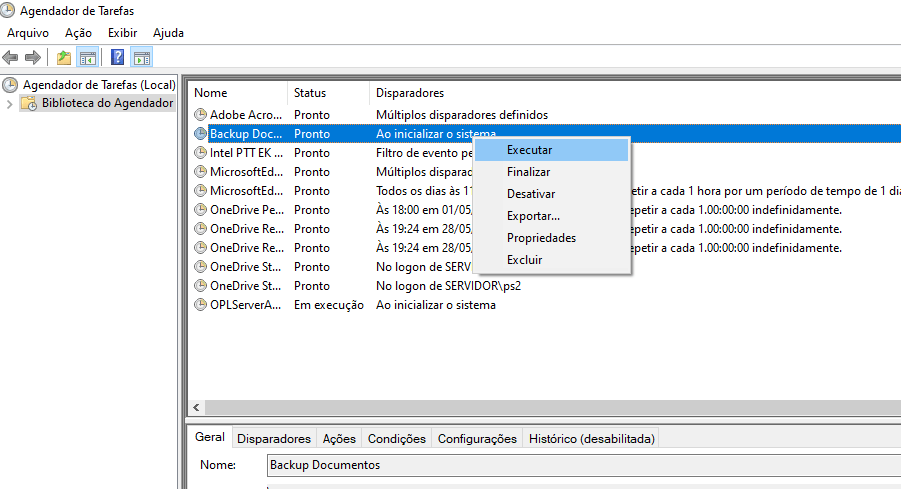Screen dimensions: 901x489
Task: Click the Em execução status cell
Action: 329,305
